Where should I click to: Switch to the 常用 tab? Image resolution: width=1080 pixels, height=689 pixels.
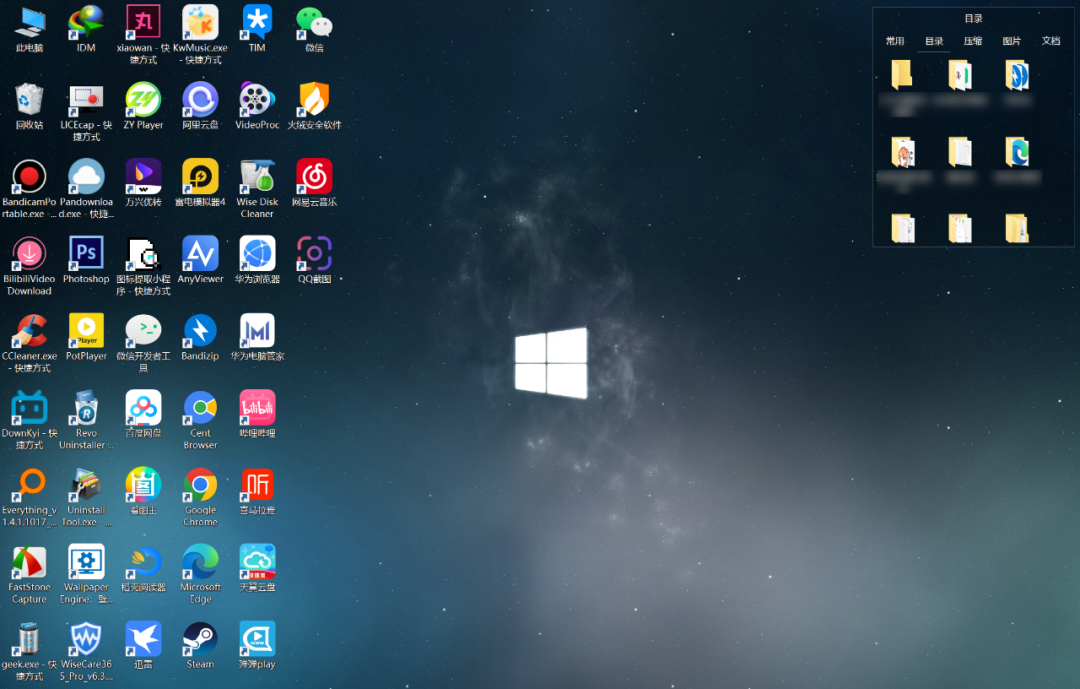895,41
